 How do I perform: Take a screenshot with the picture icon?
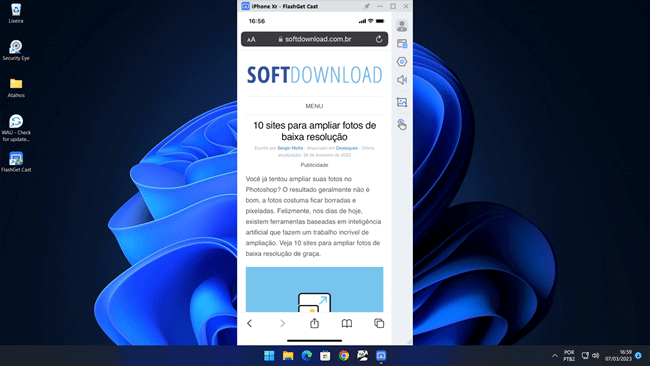[402, 102]
